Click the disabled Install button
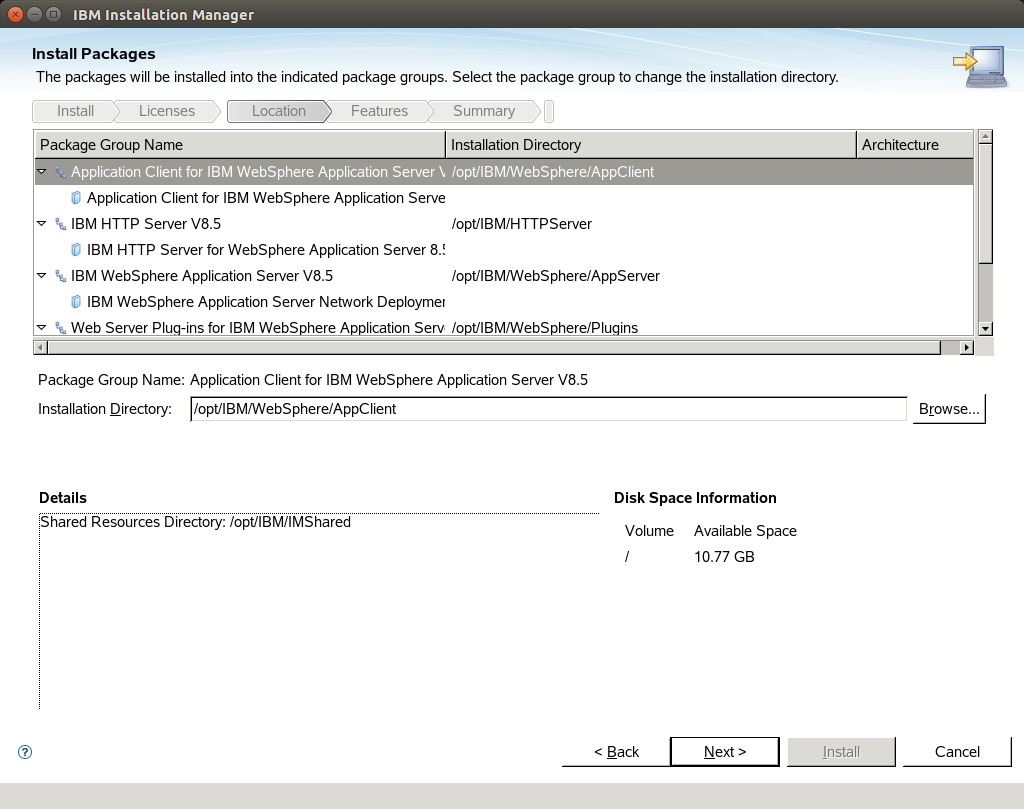Screen dimensions: 1024x809 click(841, 752)
